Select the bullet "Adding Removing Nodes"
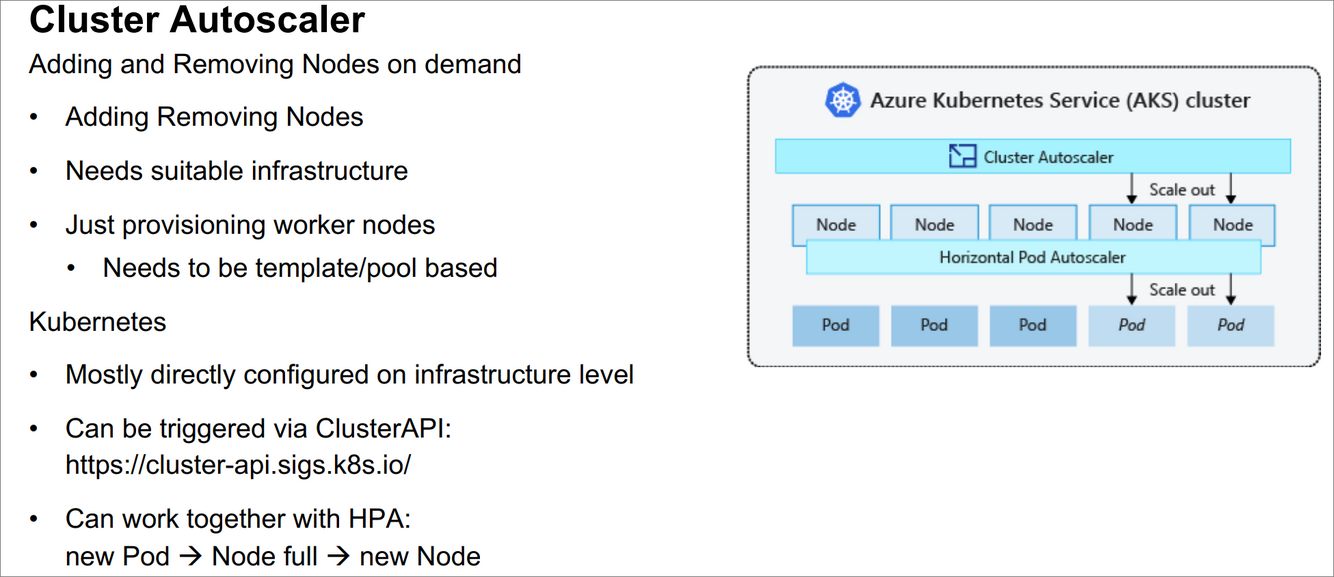1334x577 pixels. [214, 117]
